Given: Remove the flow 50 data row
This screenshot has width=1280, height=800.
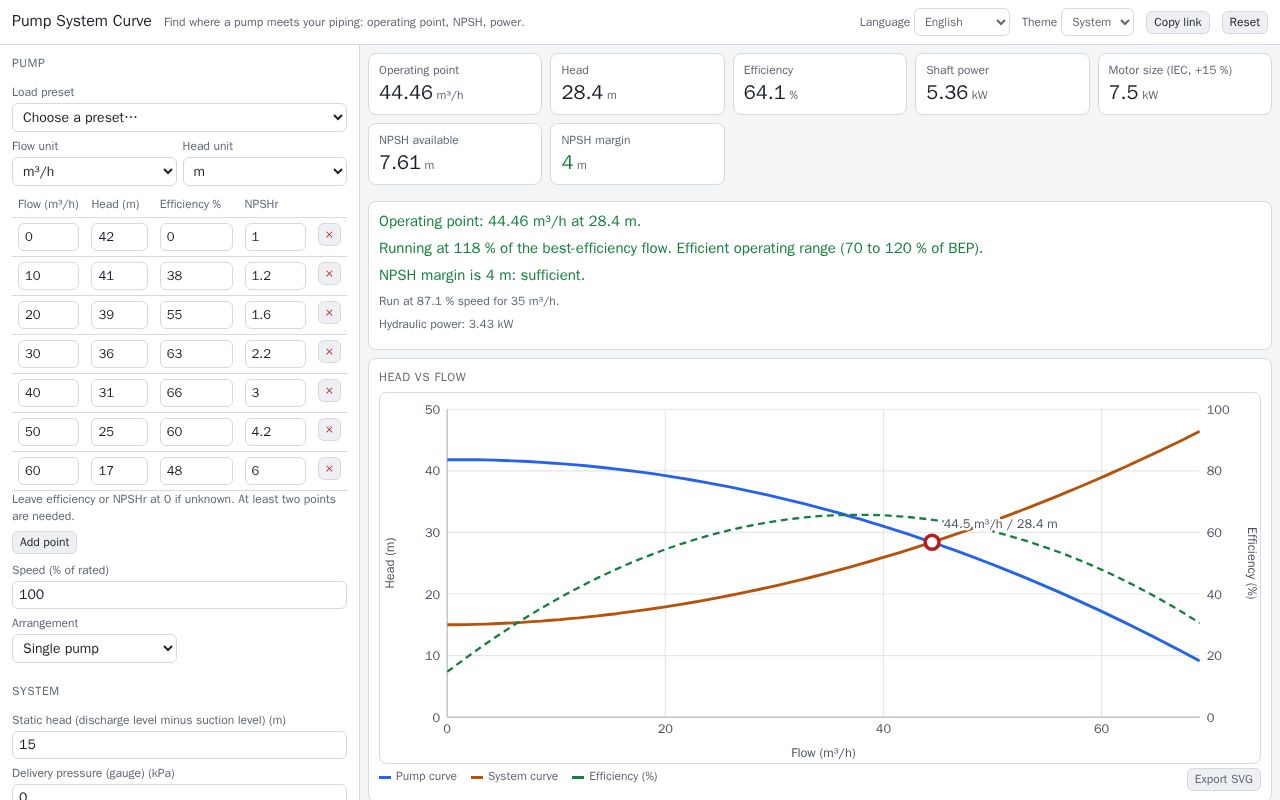Looking at the screenshot, I should click(x=329, y=430).
